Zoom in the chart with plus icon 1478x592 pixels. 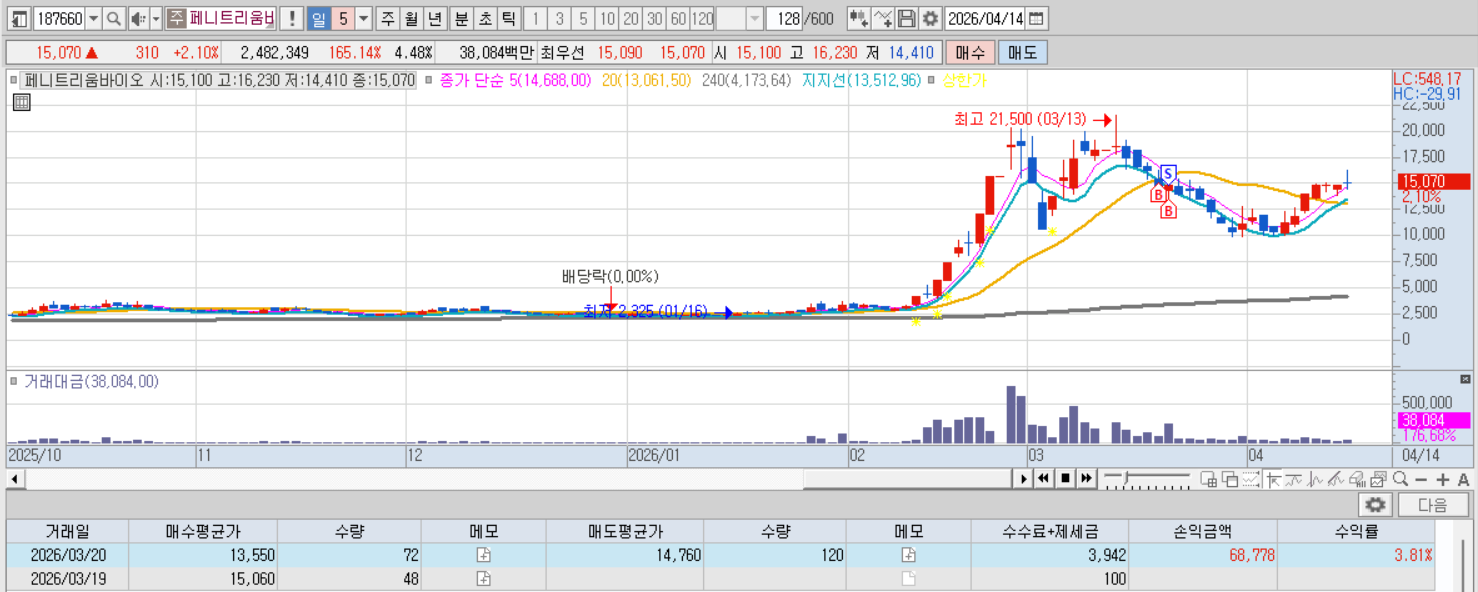click(x=1443, y=480)
